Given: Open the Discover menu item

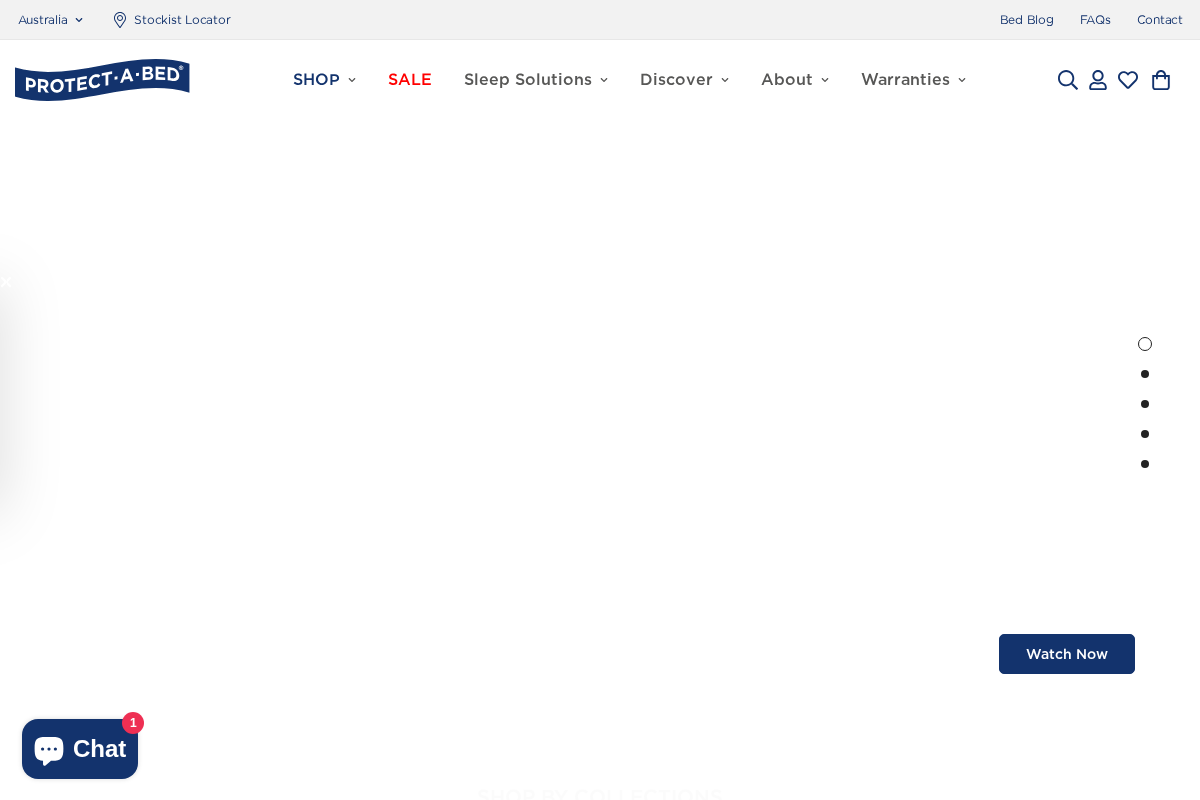Looking at the screenshot, I should tap(684, 79).
